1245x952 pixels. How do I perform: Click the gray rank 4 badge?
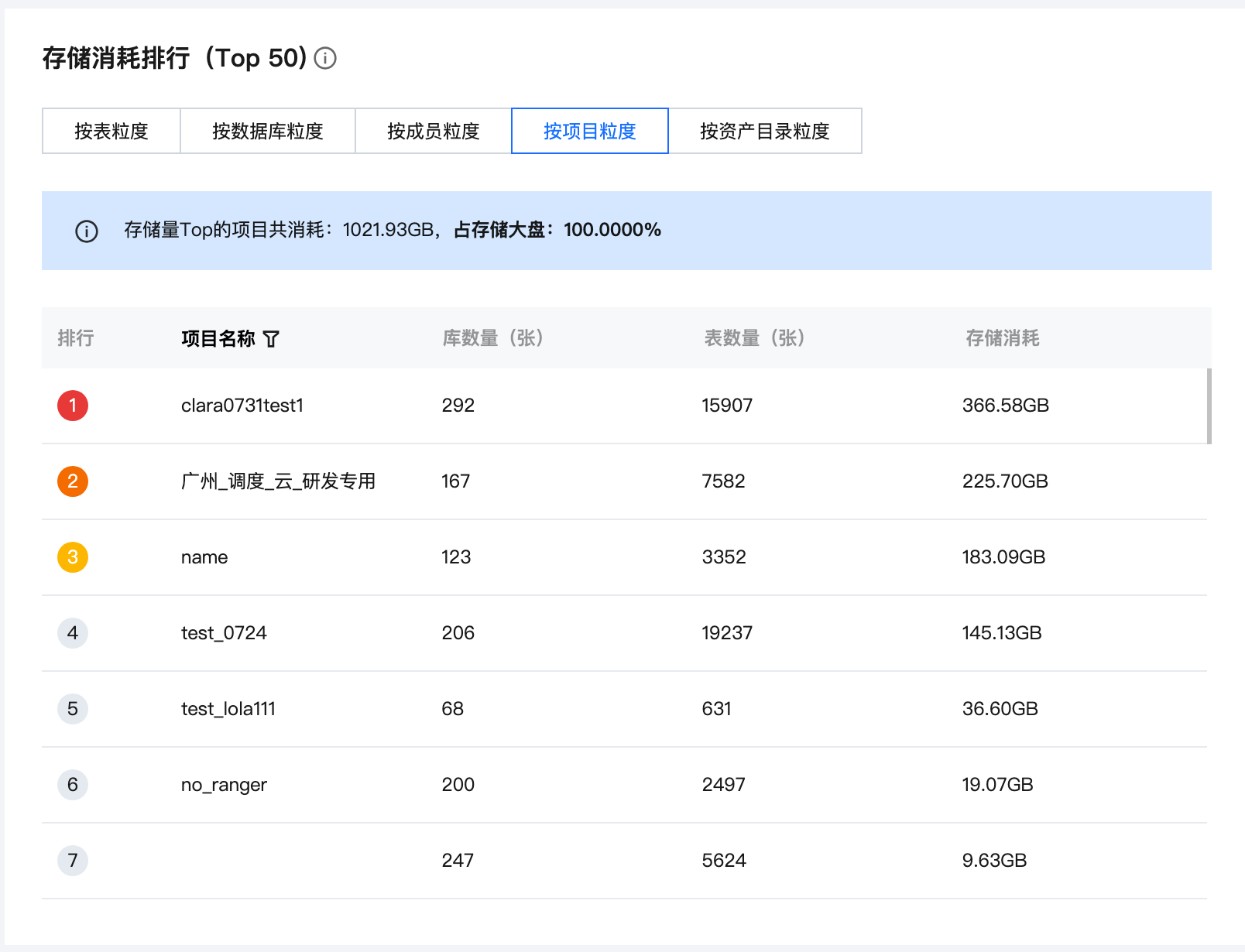(73, 633)
